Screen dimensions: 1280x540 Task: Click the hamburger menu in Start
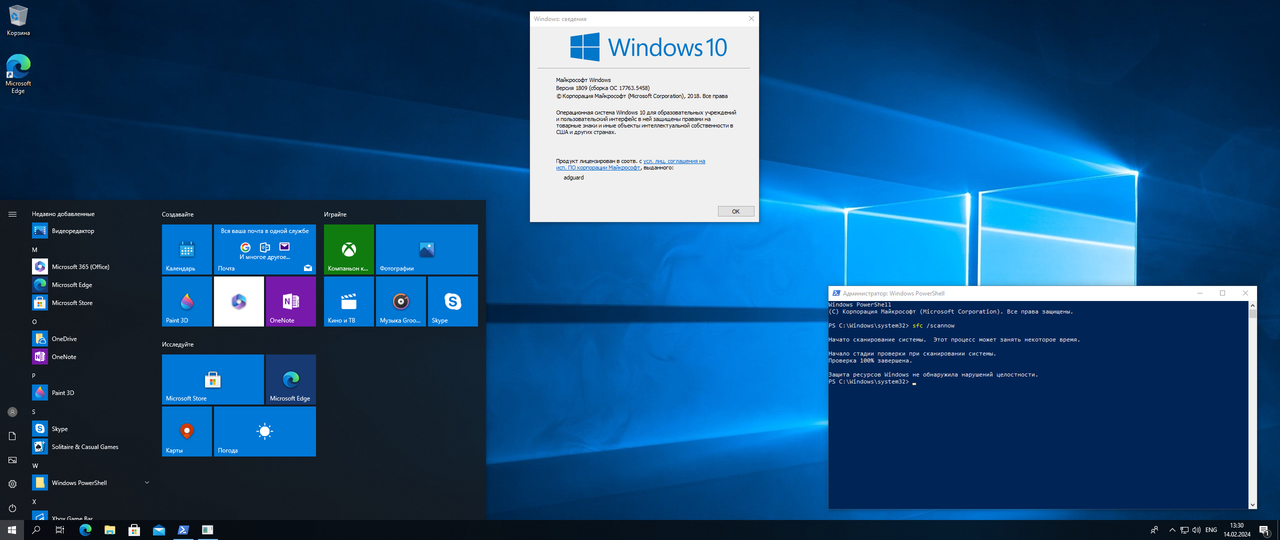coord(12,214)
